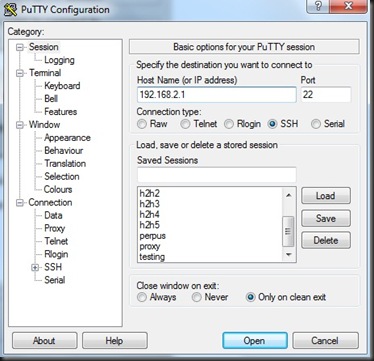374x361 pixels.
Task: Open the Telnet settings category in tree
Action: [x=56, y=241]
